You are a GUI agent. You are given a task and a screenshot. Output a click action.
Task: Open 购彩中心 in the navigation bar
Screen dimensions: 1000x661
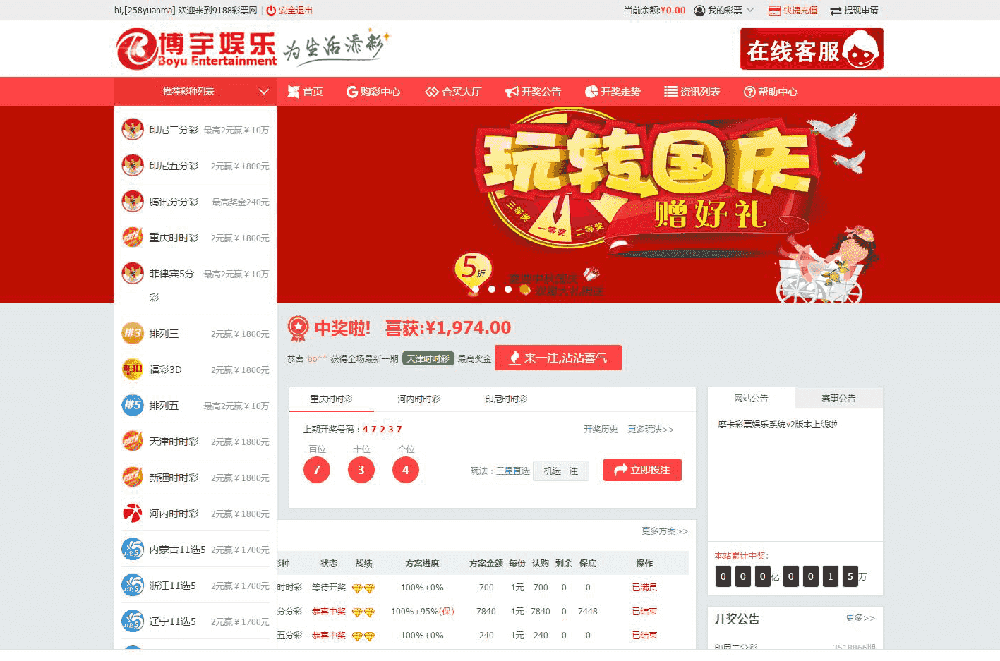click(x=373, y=91)
